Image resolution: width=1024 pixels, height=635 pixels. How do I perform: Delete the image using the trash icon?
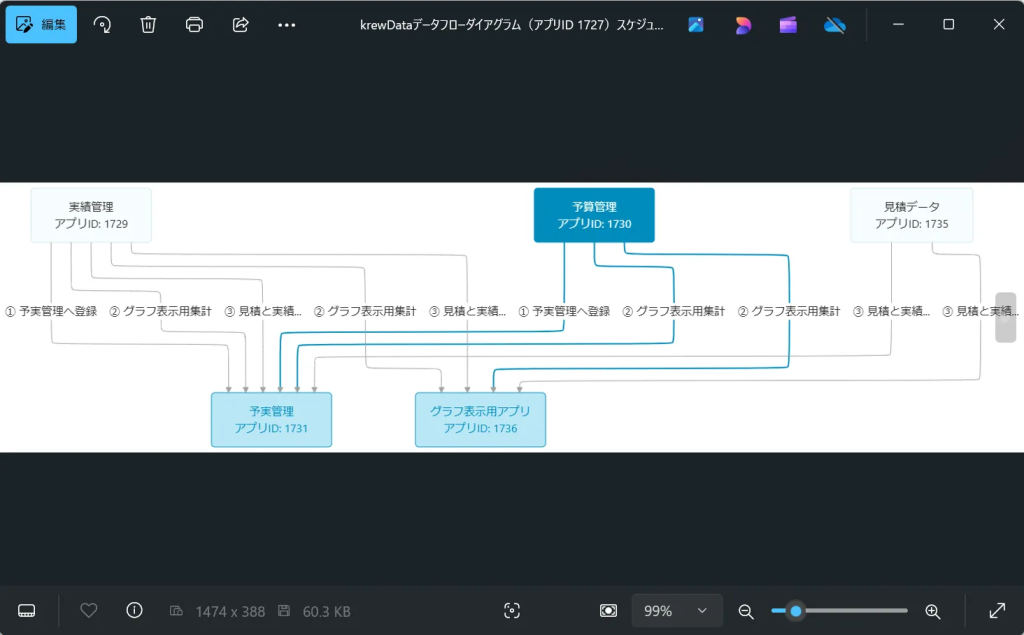point(148,25)
